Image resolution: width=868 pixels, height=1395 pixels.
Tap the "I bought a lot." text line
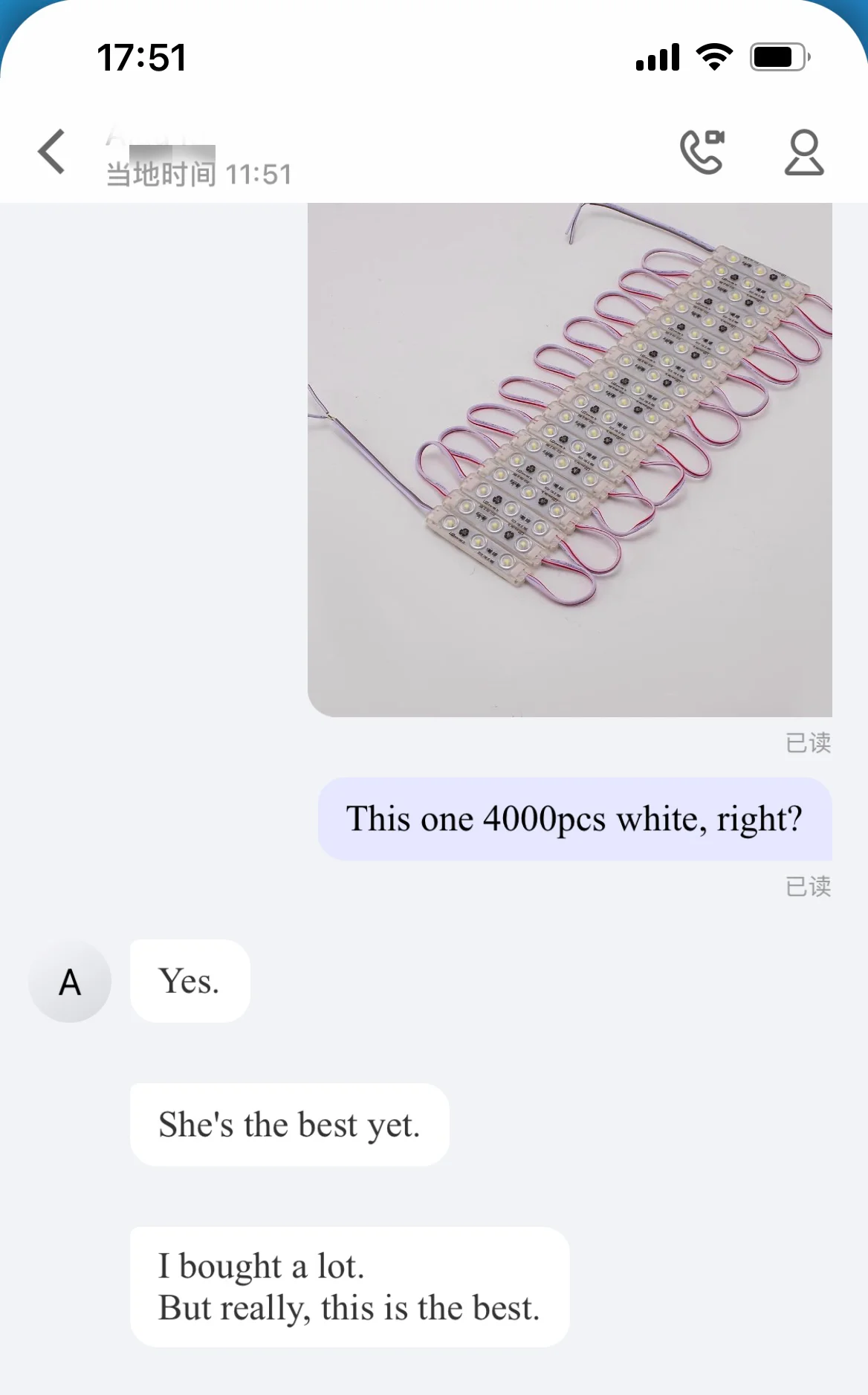click(261, 1266)
